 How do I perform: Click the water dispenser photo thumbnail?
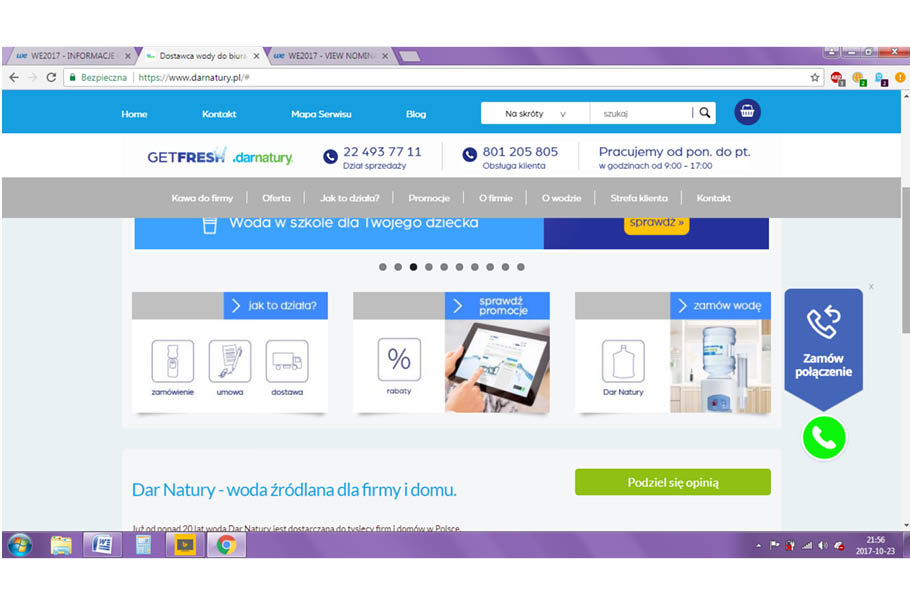(x=720, y=366)
